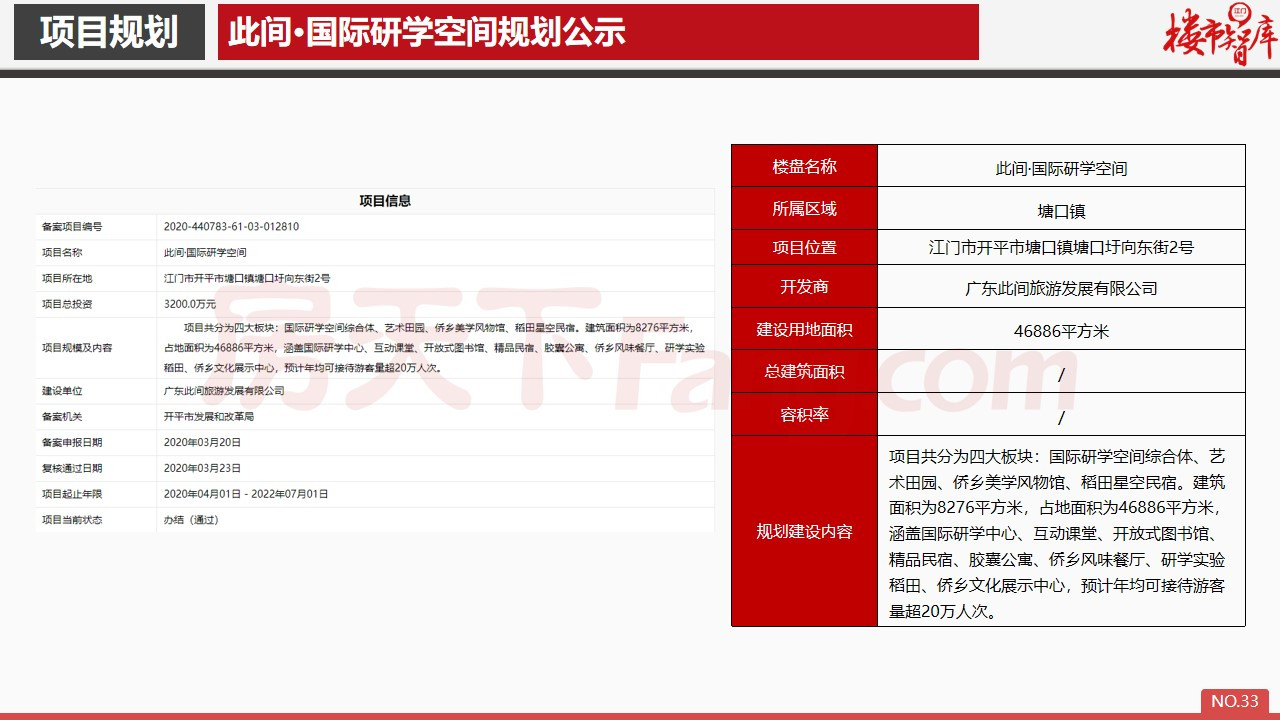Image resolution: width=1280 pixels, height=720 pixels.
Task: Select 广东此间旅游发展有限公司 in right table
Action: pyautogui.click(x=1061, y=289)
